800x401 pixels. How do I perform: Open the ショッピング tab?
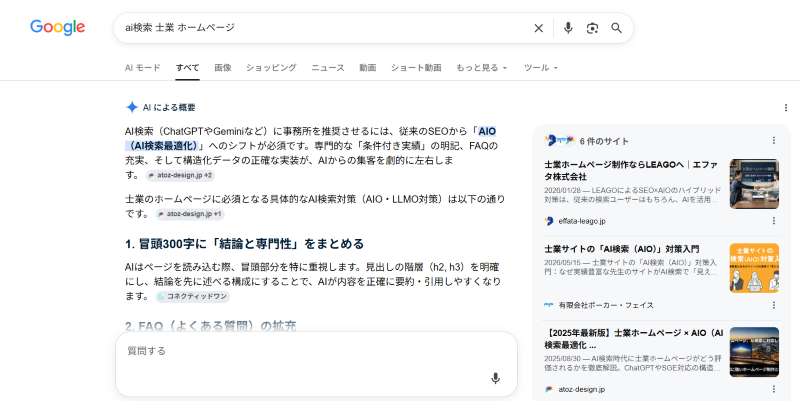click(271, 68)
